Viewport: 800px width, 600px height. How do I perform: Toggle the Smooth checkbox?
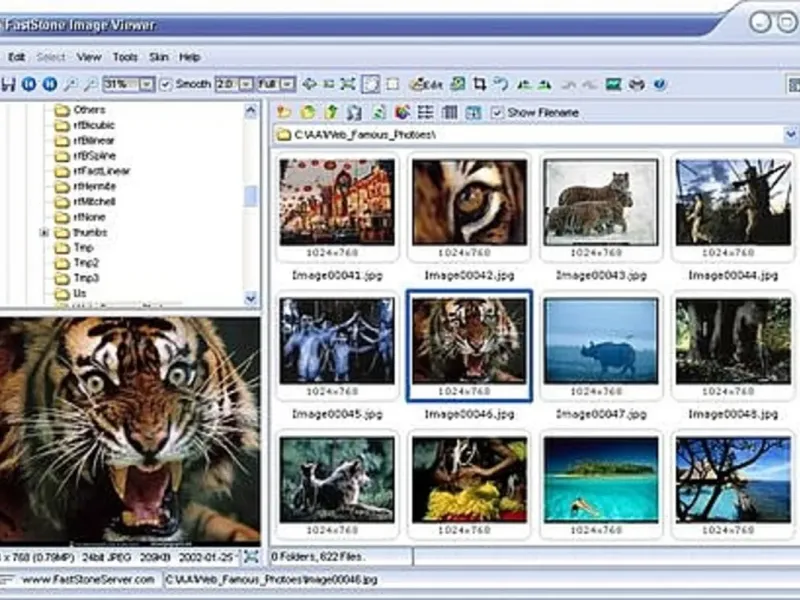(x=166, y=84)
